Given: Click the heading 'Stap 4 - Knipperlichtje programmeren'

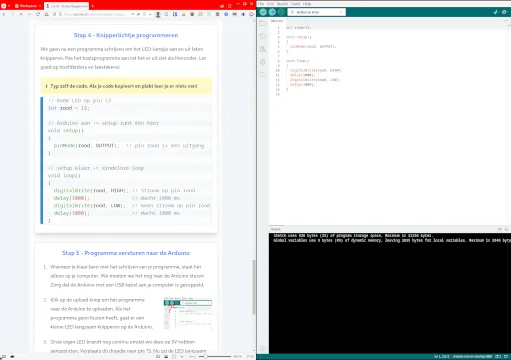Looking at the screenshot, I should click(x=126, y=35).
